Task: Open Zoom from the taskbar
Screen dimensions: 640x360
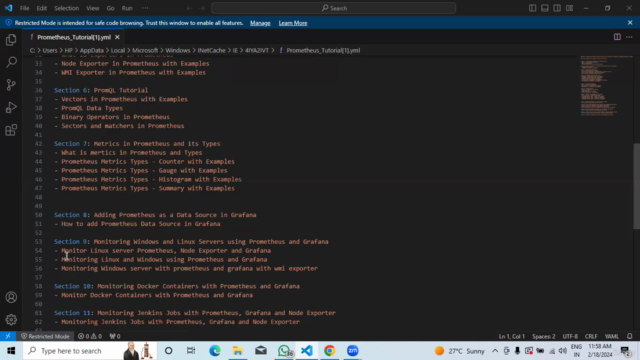Action: click(x=353, y=351)
